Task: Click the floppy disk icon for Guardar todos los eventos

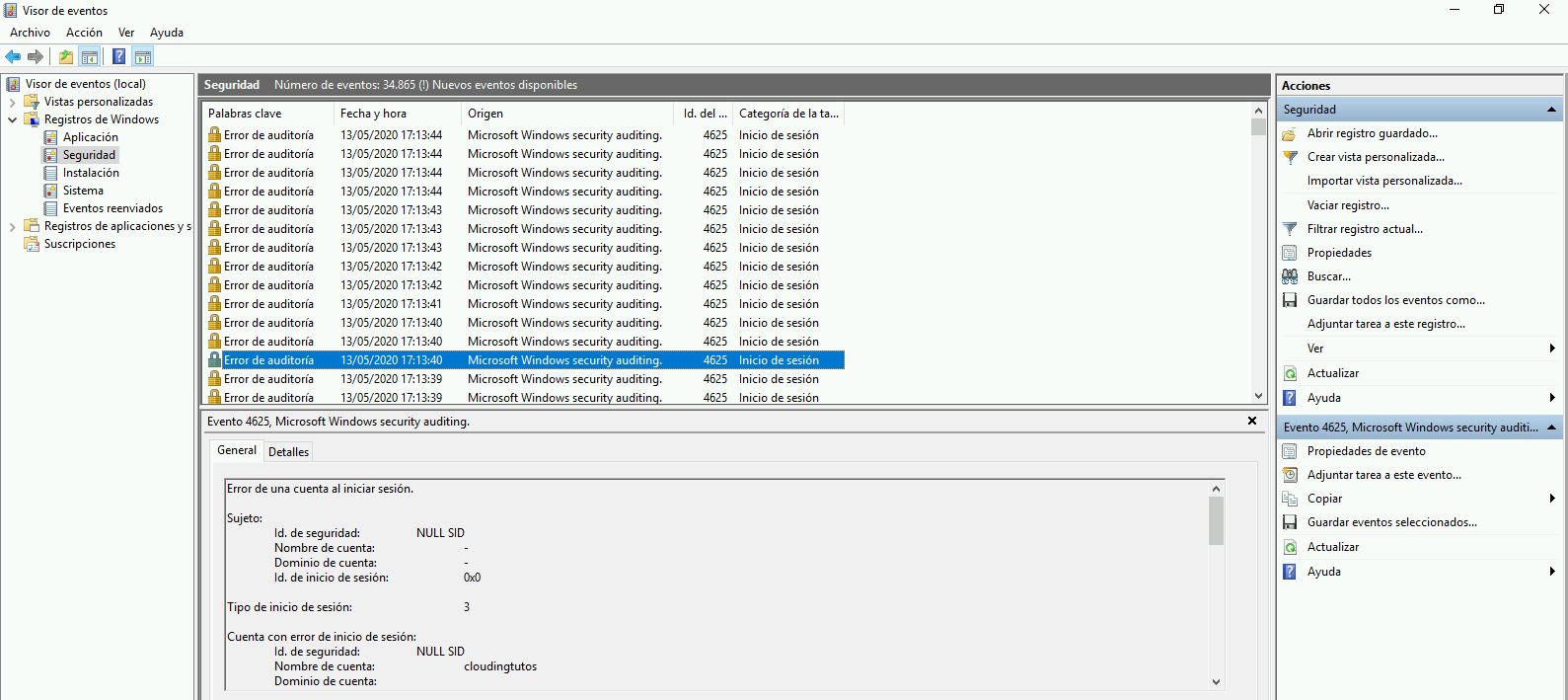Action: [1290, 300]
